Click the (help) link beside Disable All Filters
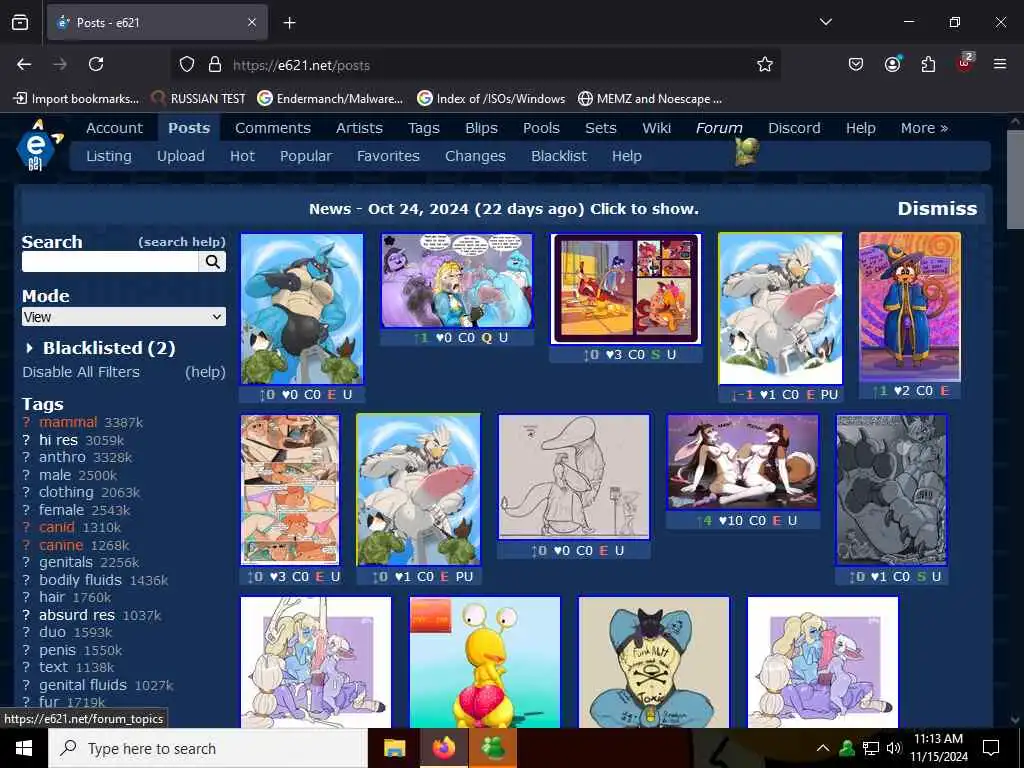The height and width of the screenshot is (768, 1024). pos(205,372)
